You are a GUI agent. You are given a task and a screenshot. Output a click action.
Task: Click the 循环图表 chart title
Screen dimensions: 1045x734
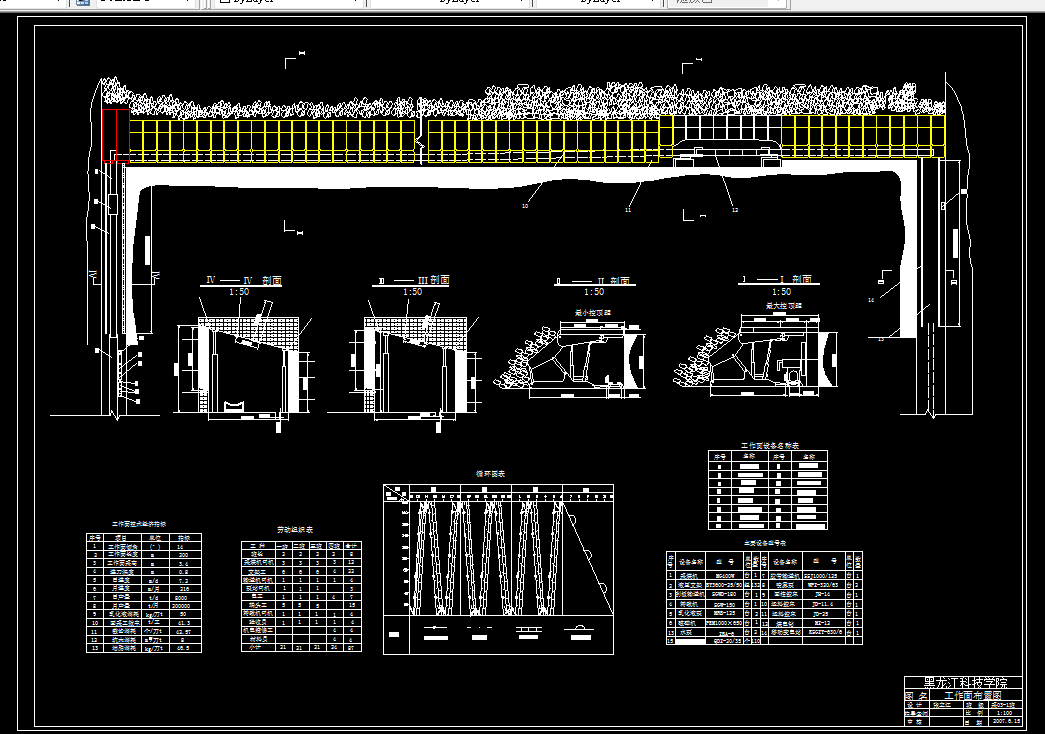coord(491,473)
